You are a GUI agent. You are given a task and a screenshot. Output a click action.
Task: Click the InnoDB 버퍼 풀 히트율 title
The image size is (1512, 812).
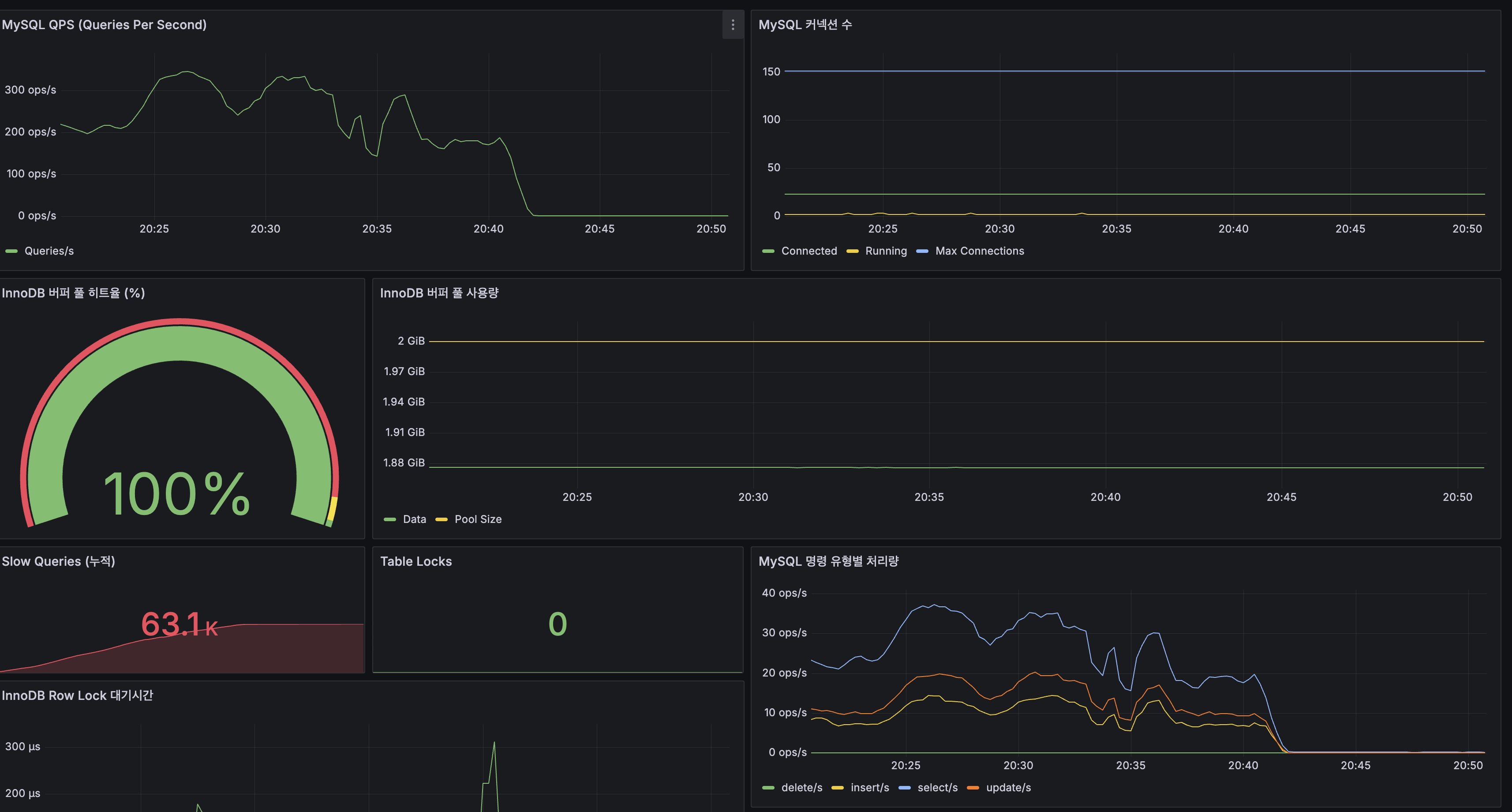click(74, 293)
